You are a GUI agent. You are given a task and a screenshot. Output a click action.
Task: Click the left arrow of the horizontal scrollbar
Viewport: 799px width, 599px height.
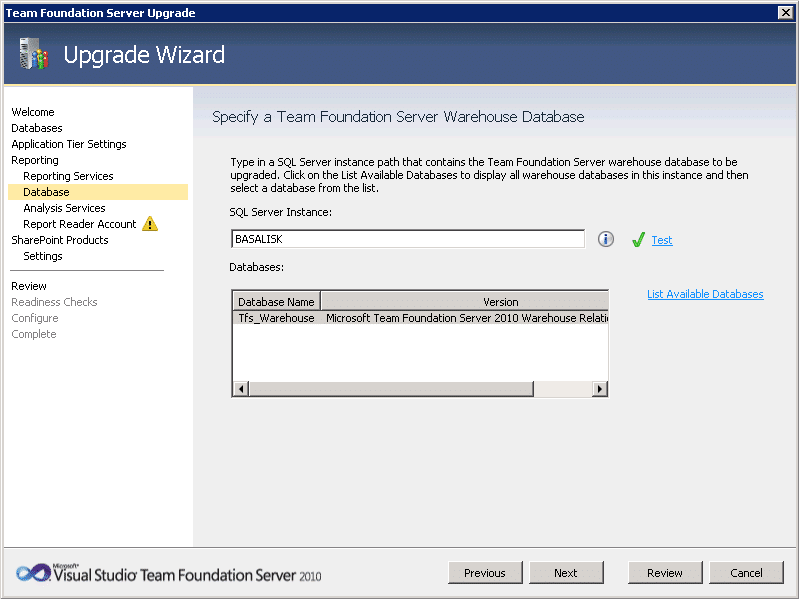[241, 389]
